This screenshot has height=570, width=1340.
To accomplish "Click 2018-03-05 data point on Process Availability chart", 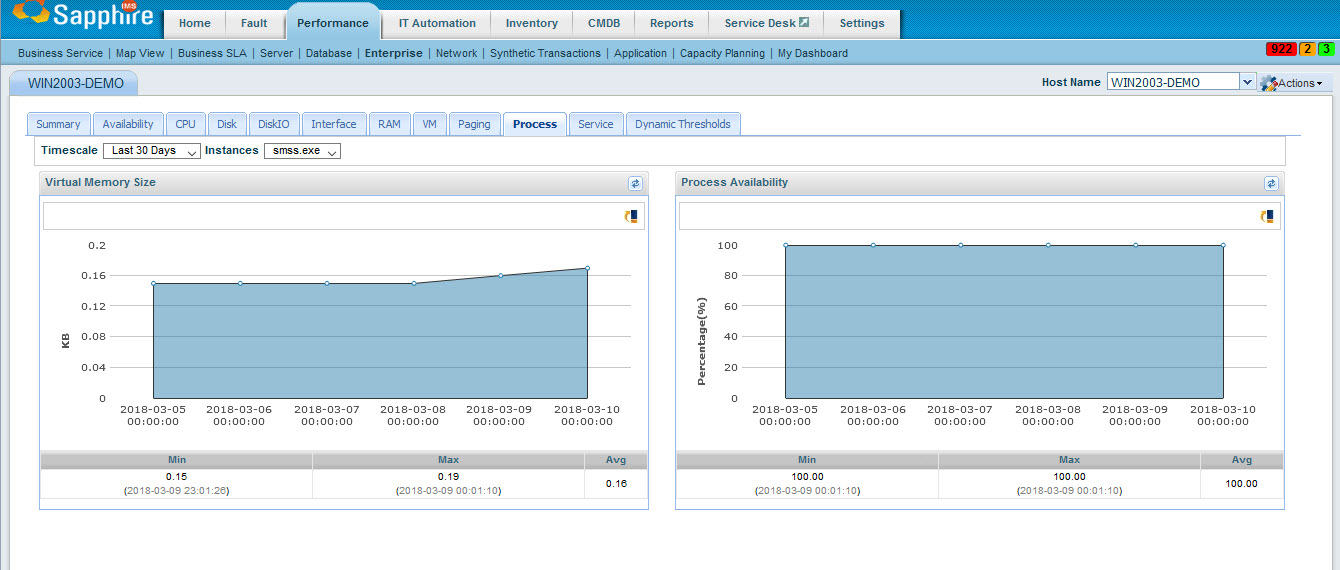I will (785, 245).
